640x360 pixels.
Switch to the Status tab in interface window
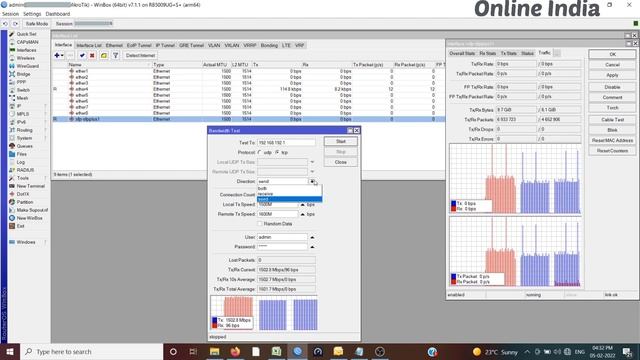tap(527, 53)
